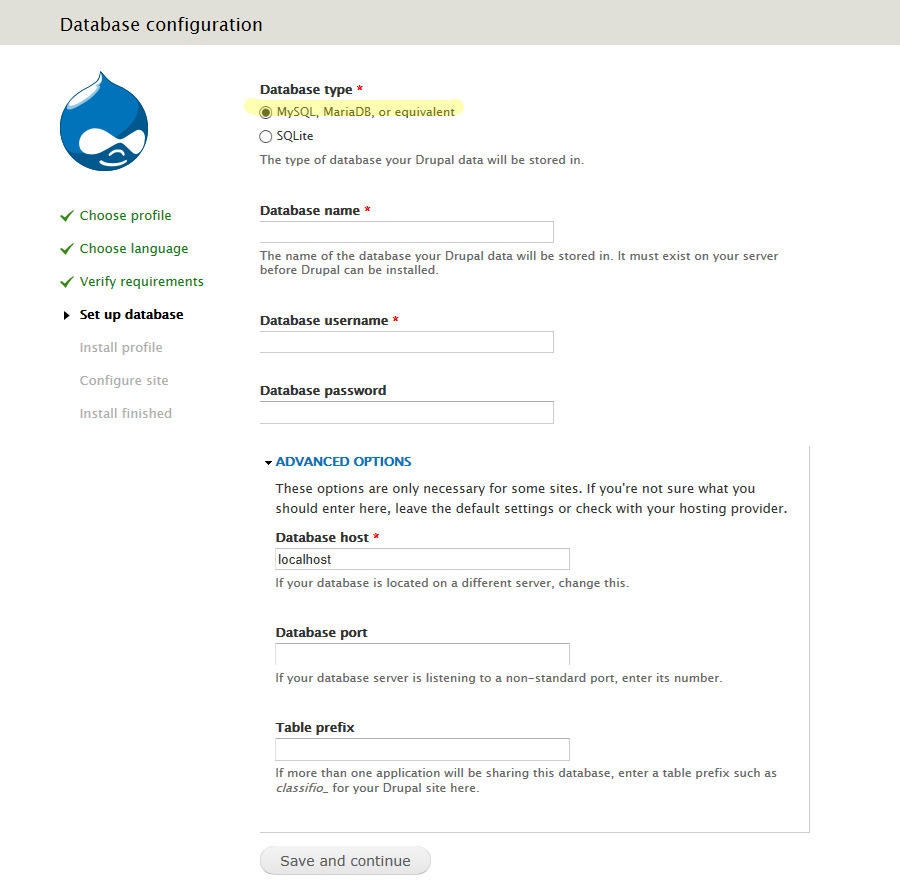
Task: Click the Database name input field
Action: 406,232
